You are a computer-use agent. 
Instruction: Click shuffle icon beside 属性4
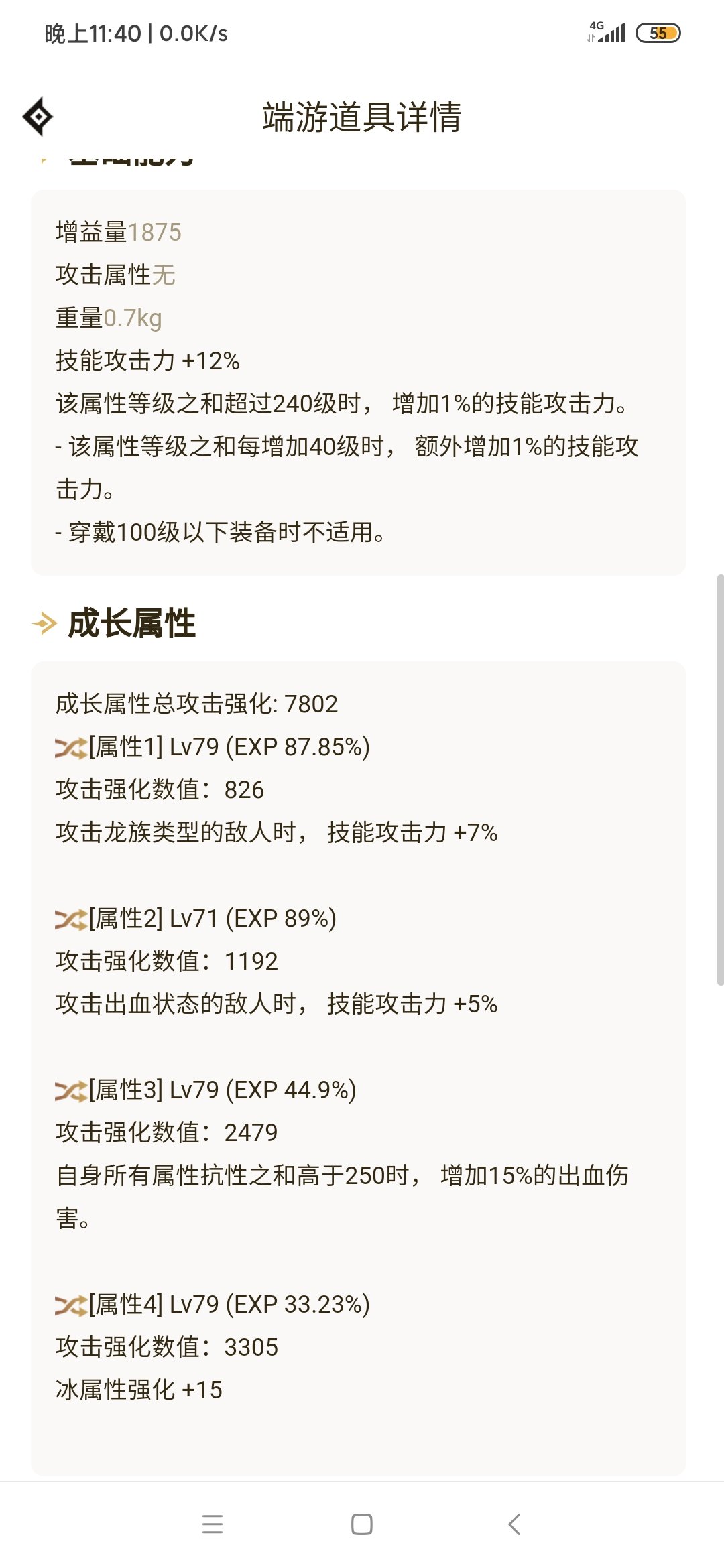71,1305
